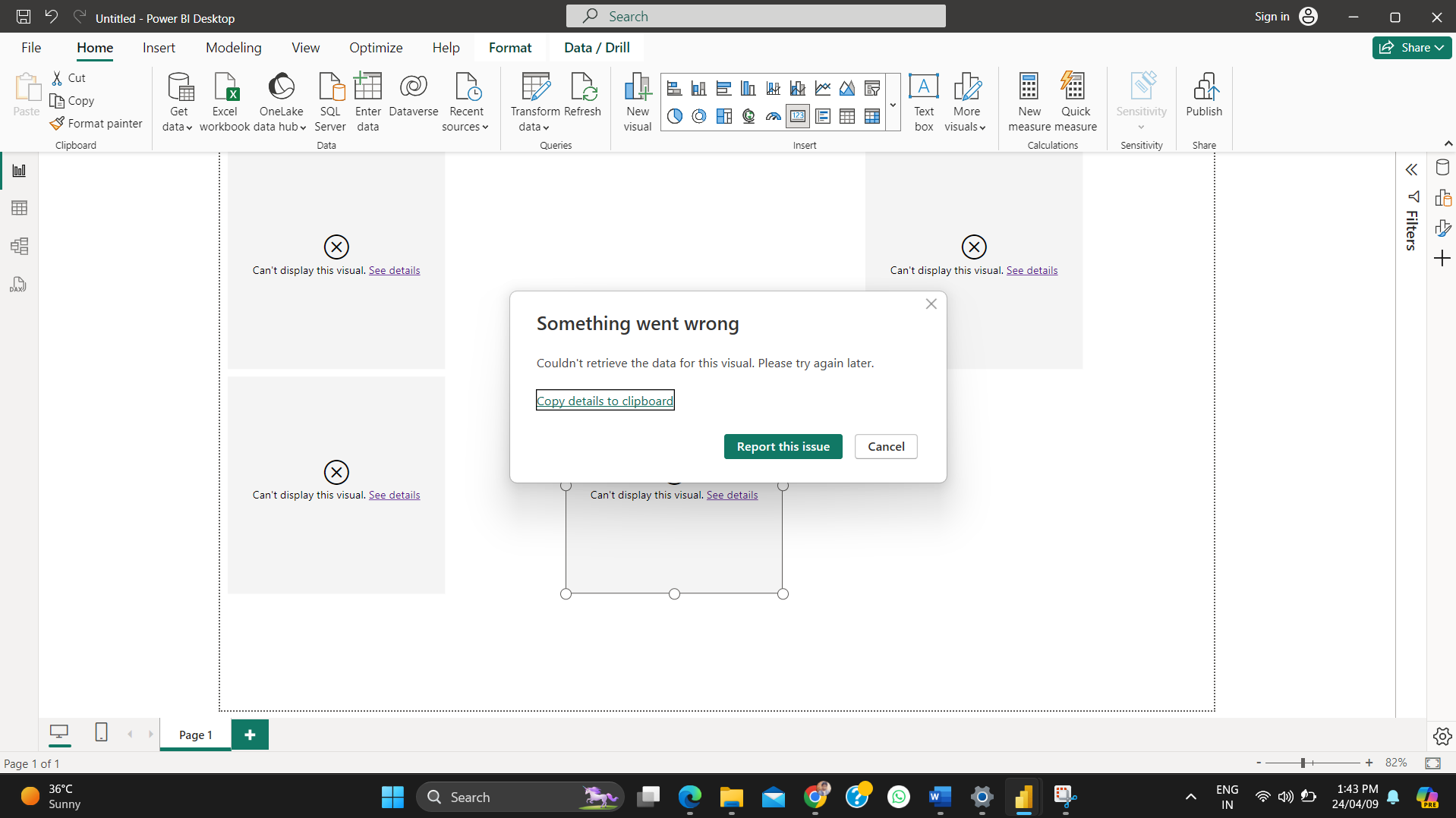Insert a Stacked bar chart visual

[x=674, y=89]
